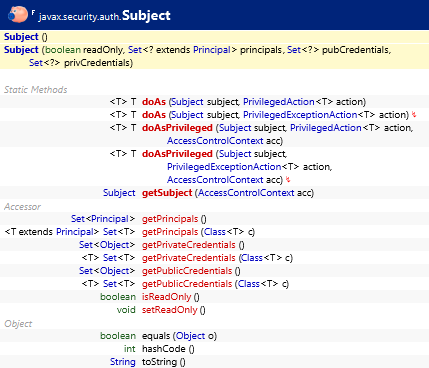This screenshot has width=429, height=368.
Task: Click javax.security.auth package name in header
Action: pyautogui.click(x=79, y=17)
